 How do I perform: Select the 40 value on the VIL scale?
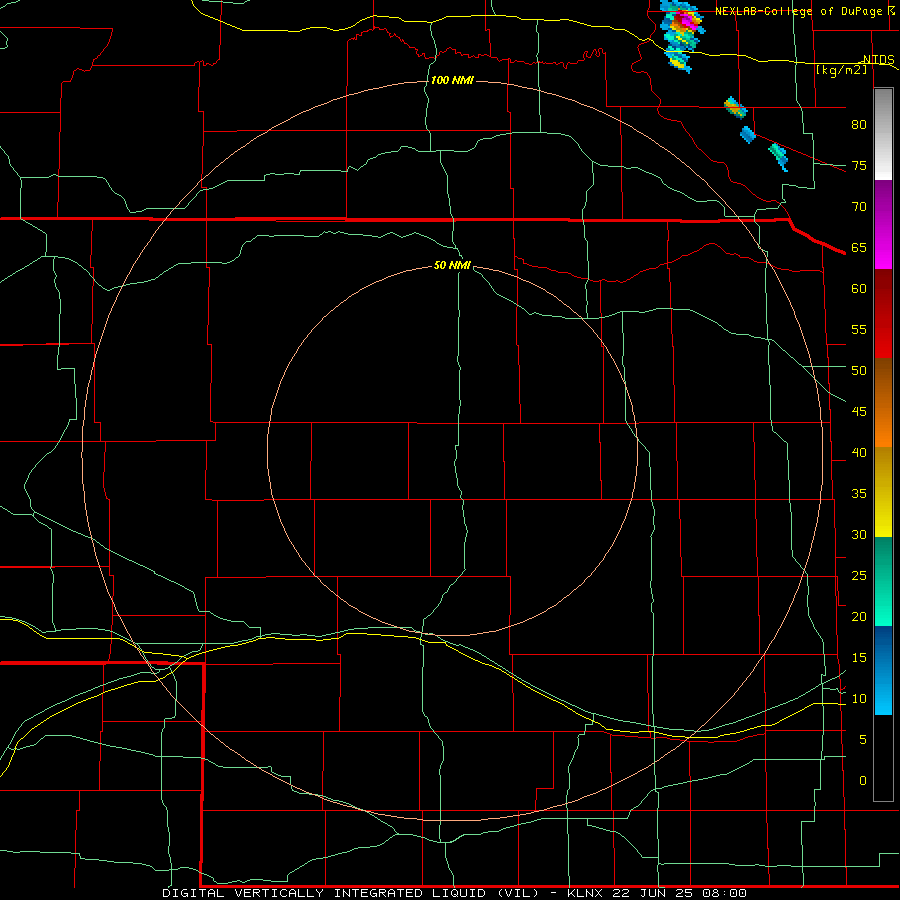pyautogui.click(x=859, y=452)
